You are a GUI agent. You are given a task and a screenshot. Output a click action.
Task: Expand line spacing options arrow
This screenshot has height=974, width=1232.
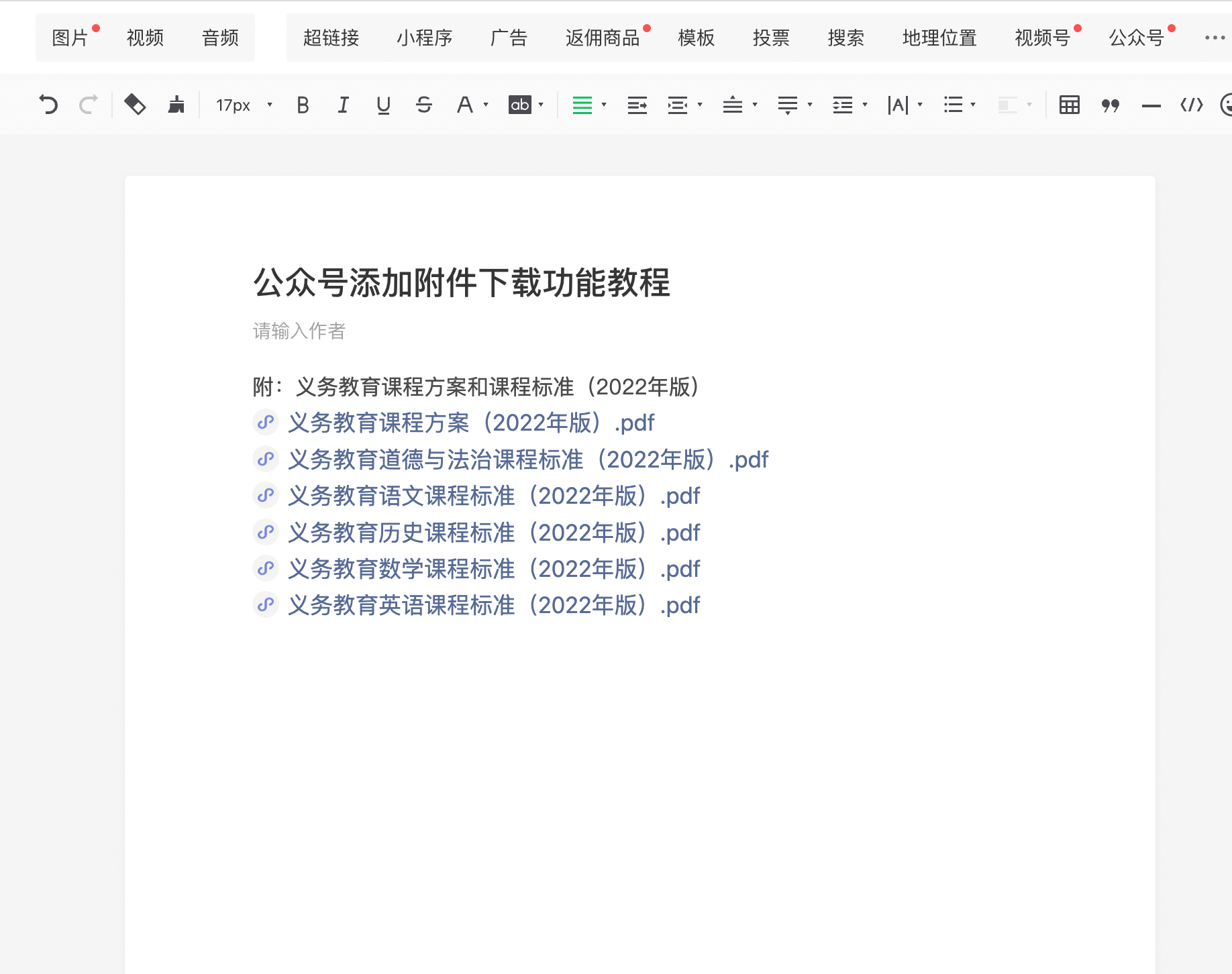(x=865, y=105)
